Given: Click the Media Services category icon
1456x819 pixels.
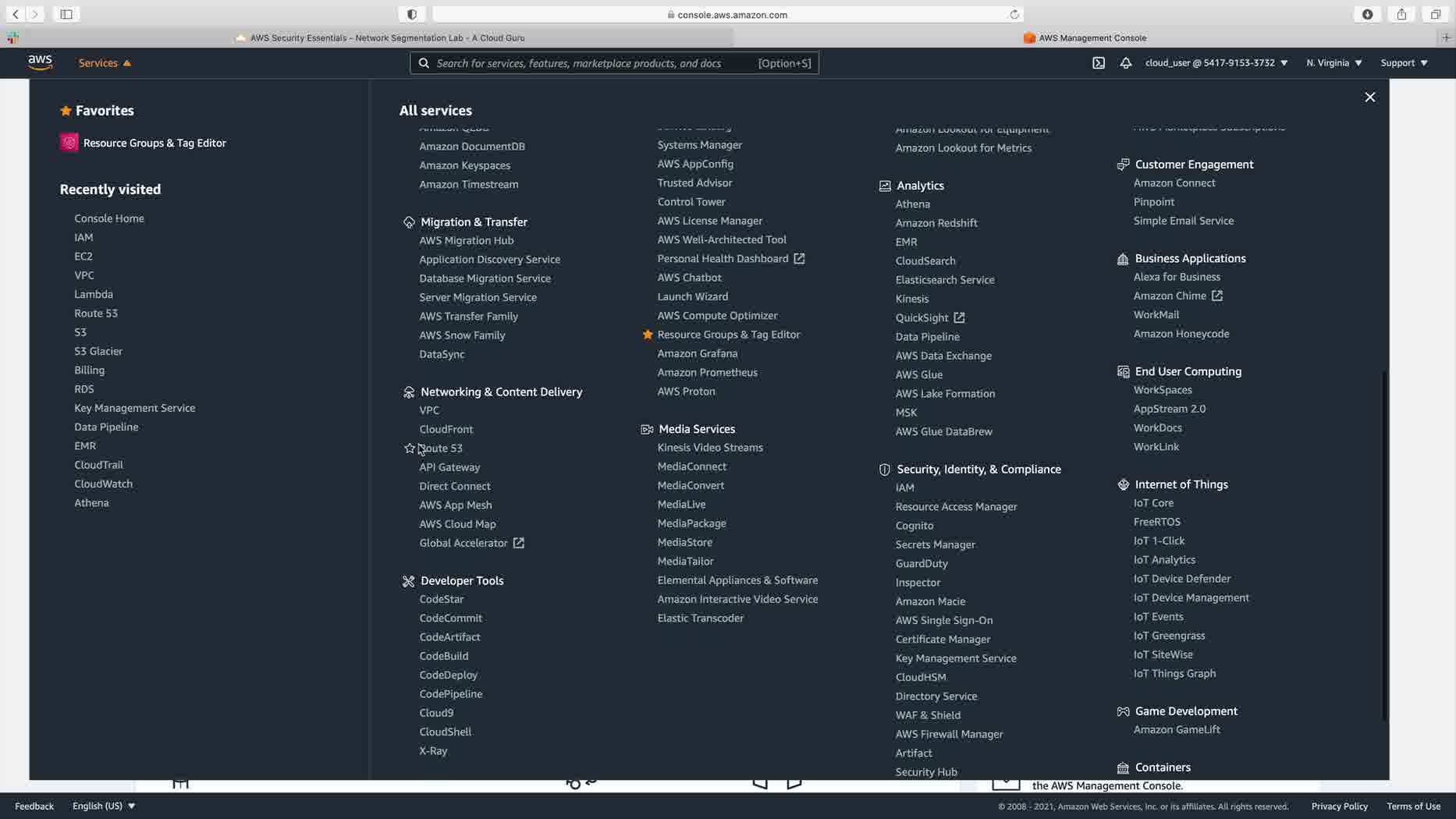Looking at the screenshot, I should coord(646,429).
